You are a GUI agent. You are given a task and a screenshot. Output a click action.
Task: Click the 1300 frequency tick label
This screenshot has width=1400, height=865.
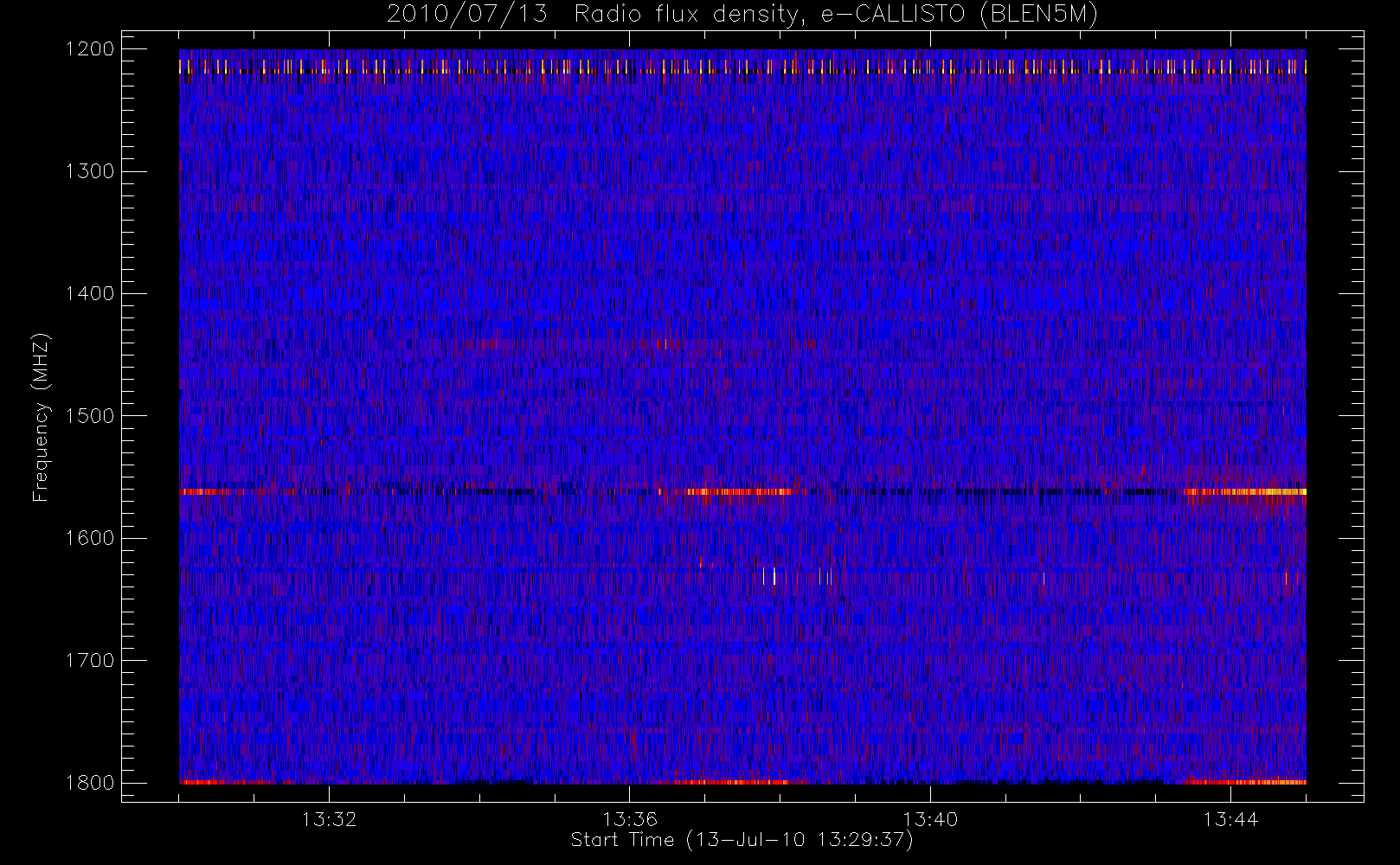coord(90,171)
